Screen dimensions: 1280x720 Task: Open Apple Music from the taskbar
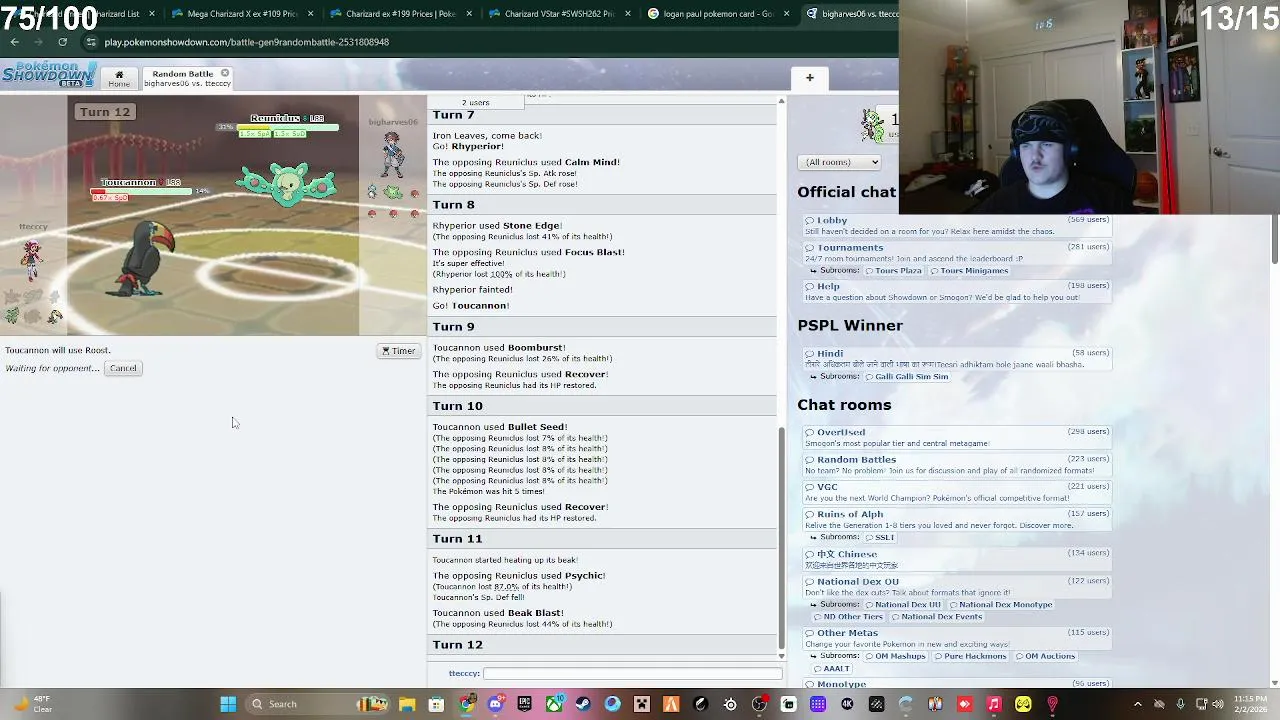coord(994,704)
